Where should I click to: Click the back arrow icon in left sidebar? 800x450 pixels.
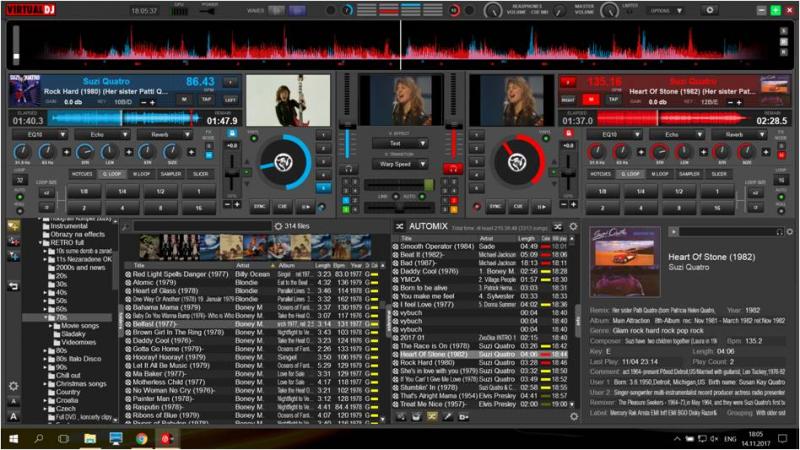click(x=14, y=286)
